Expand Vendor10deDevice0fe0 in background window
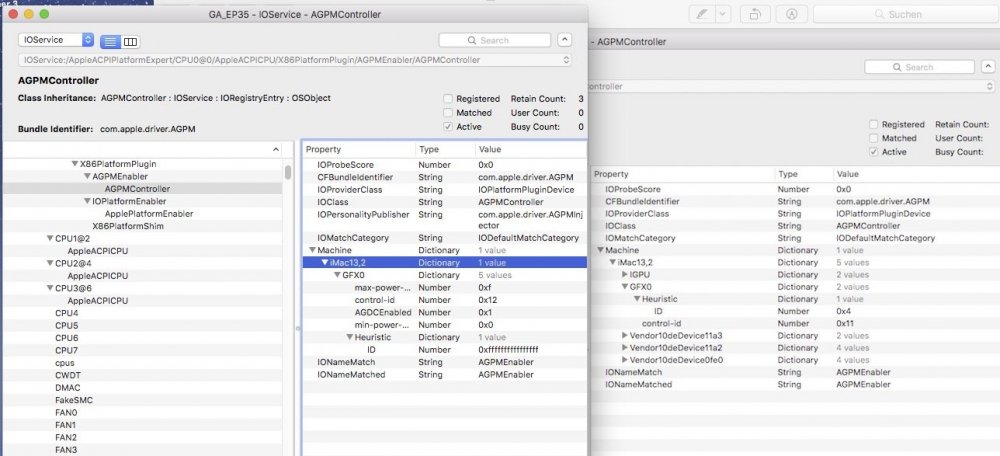This screenshot has width=1000, height=456. 625,360
